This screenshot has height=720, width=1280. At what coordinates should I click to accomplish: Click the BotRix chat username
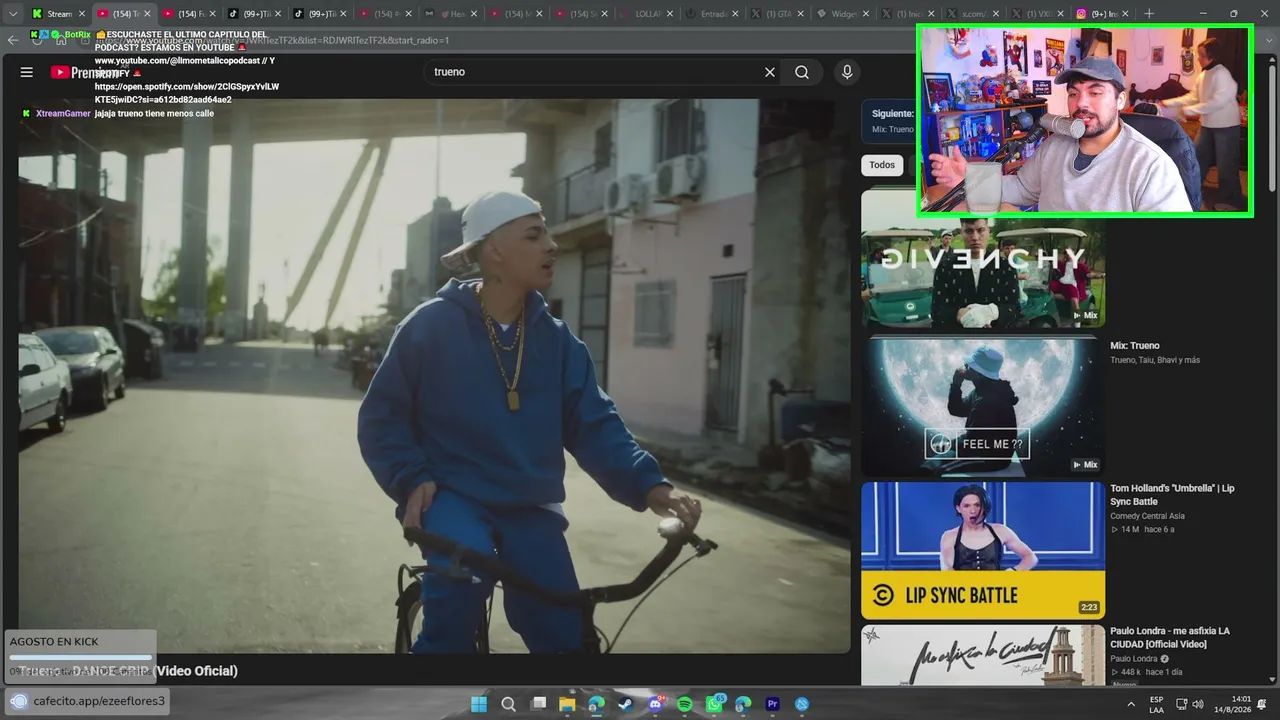[77, 35]
